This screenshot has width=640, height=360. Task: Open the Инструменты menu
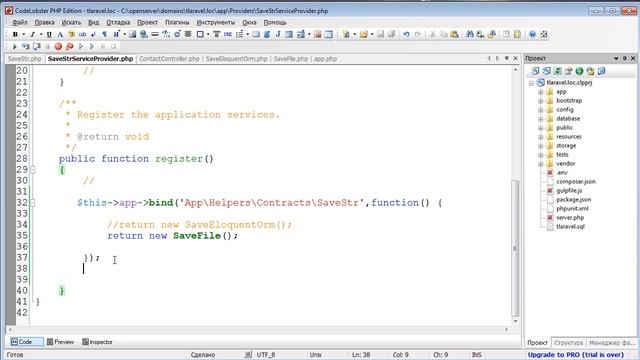216,22
